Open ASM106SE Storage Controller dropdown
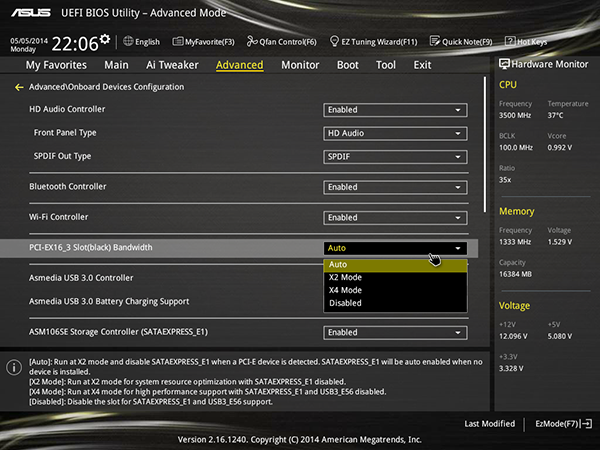The image size is (600, 450). point(395,333)
